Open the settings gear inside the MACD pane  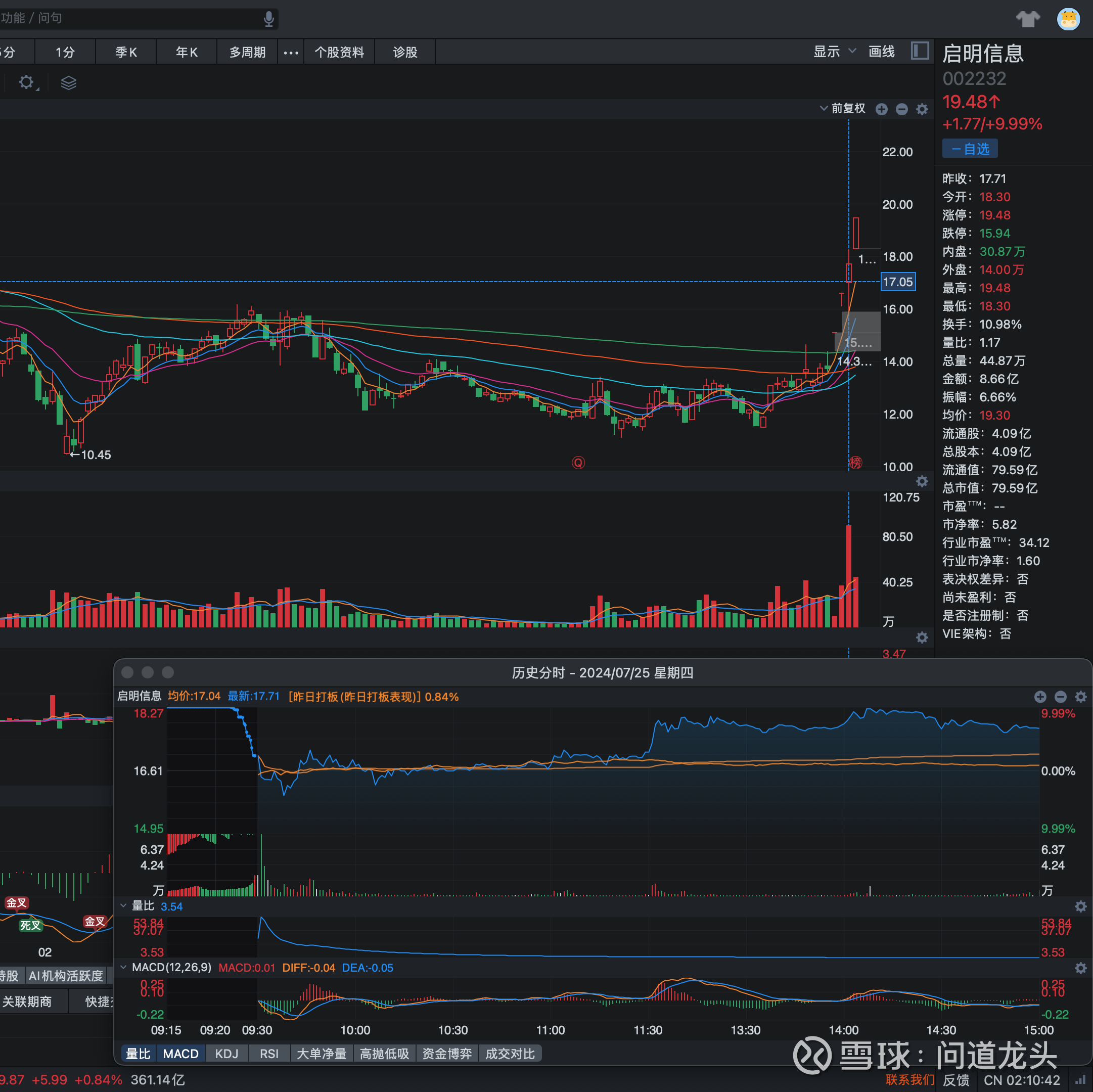pos(1081,968)
